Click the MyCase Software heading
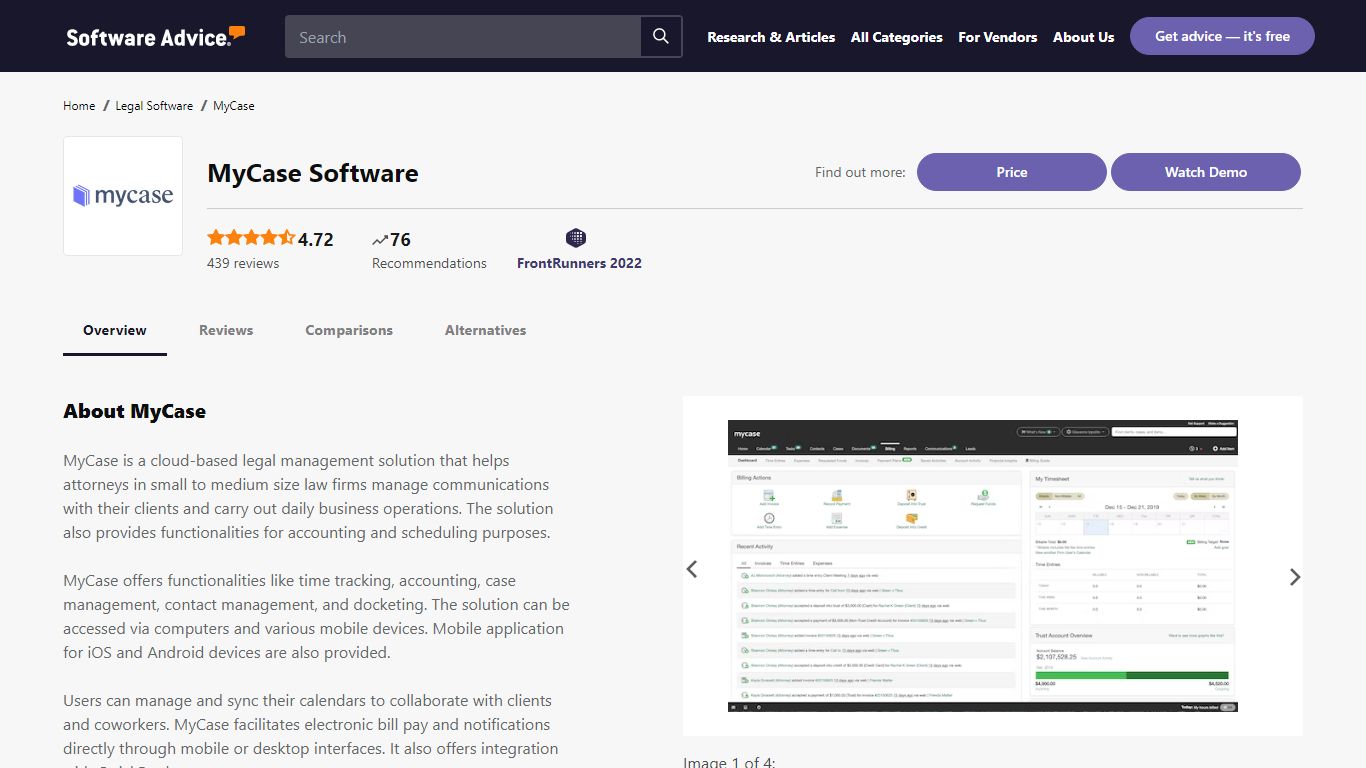 [x=313, y=173]
